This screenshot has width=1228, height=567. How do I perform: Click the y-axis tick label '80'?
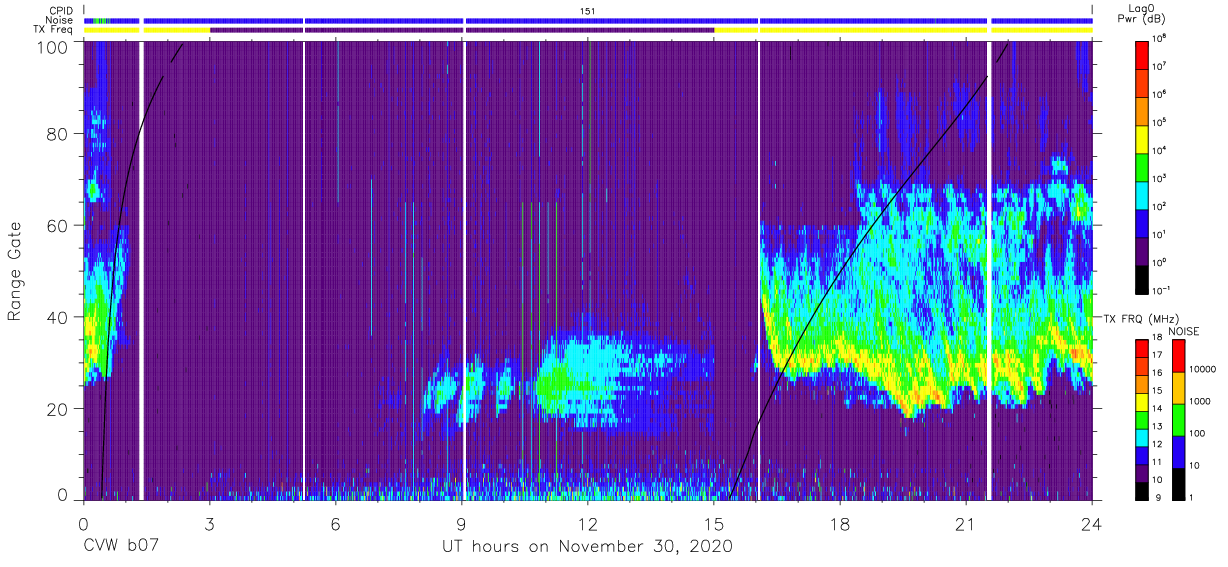59,134
